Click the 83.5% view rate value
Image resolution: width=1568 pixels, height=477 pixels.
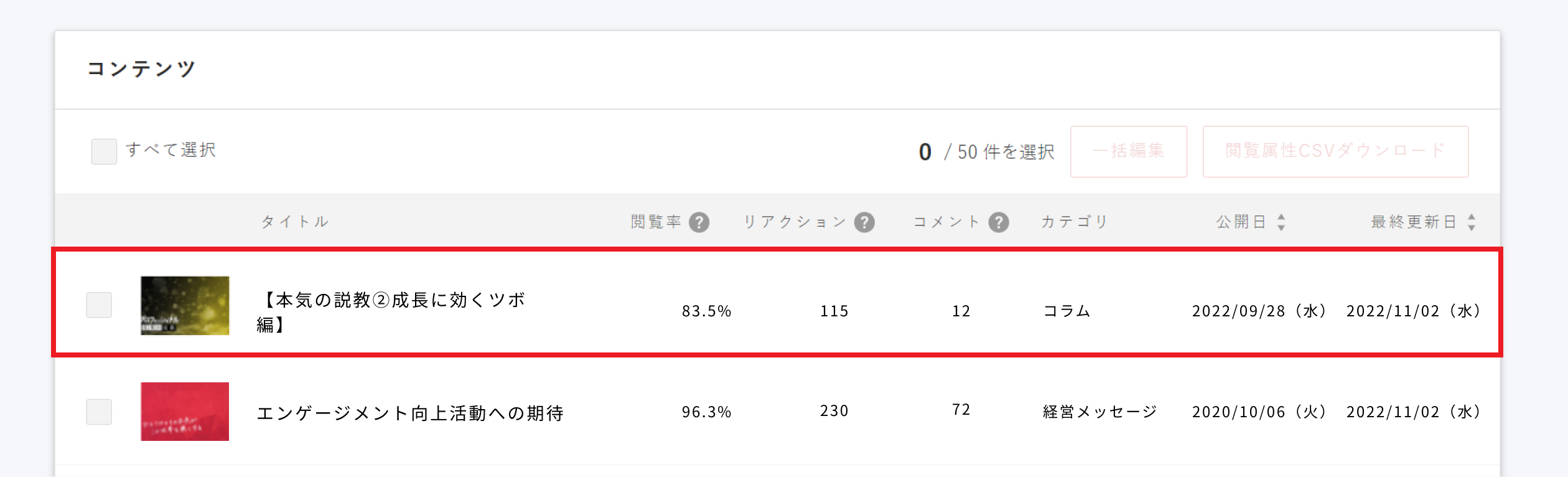point(706,311)
